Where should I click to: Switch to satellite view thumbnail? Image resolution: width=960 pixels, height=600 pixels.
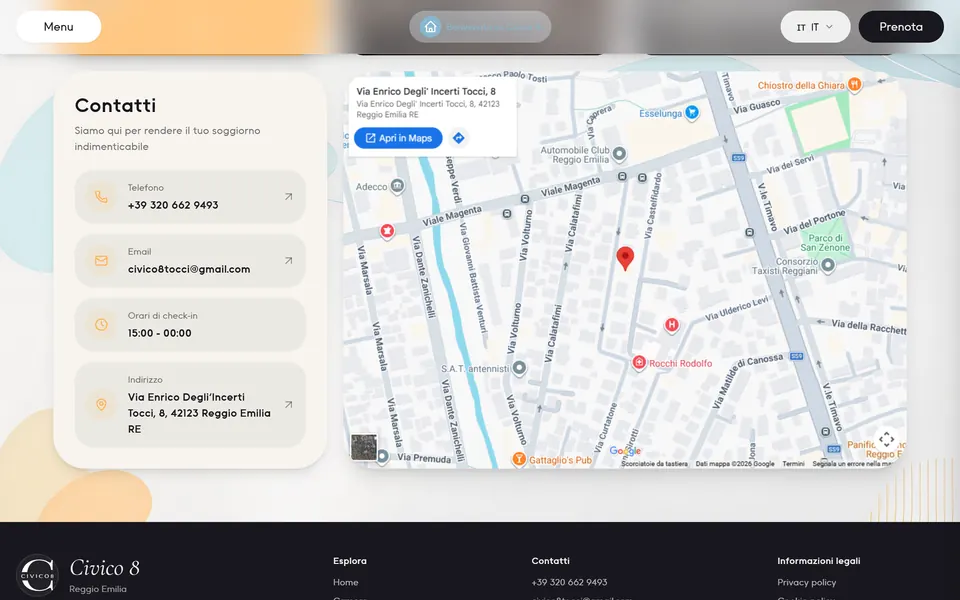[364, 447]
